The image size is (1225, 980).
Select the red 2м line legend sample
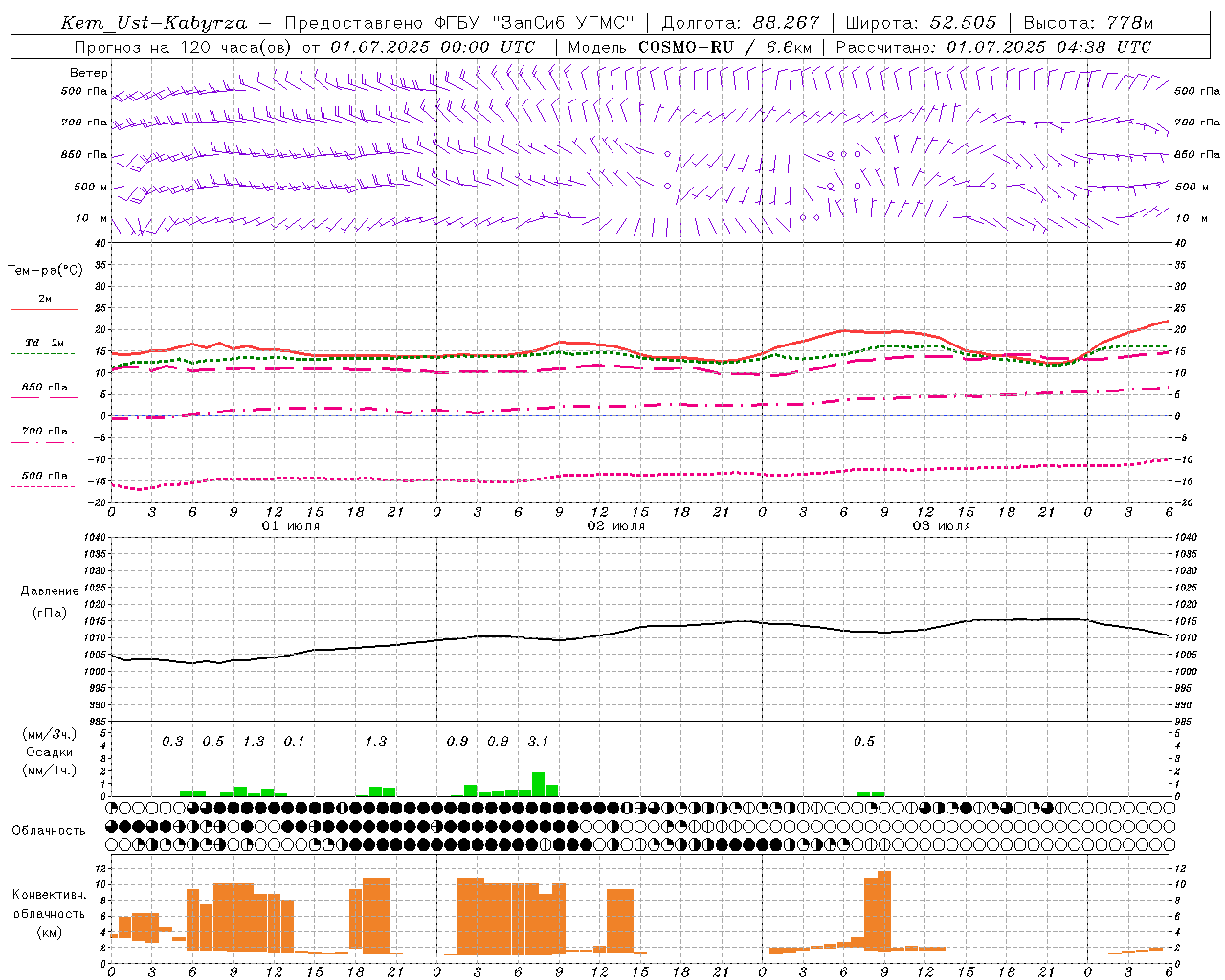pyautogui.click(x=44, y=310)
